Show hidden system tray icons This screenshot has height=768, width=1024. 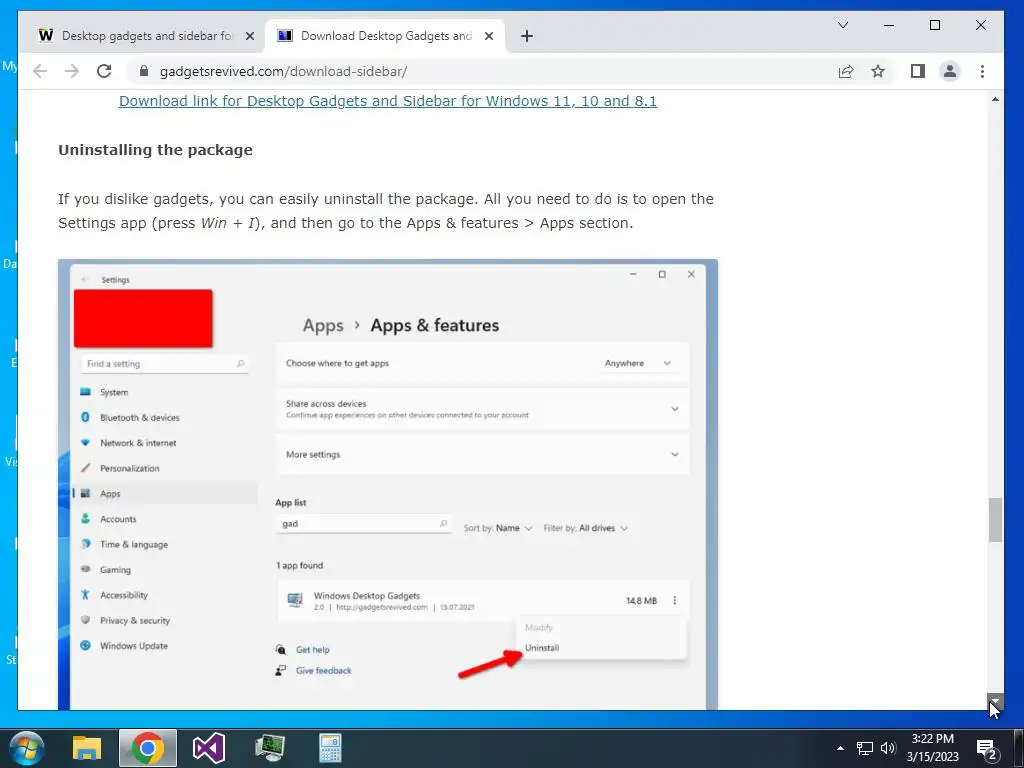point(840,748)
